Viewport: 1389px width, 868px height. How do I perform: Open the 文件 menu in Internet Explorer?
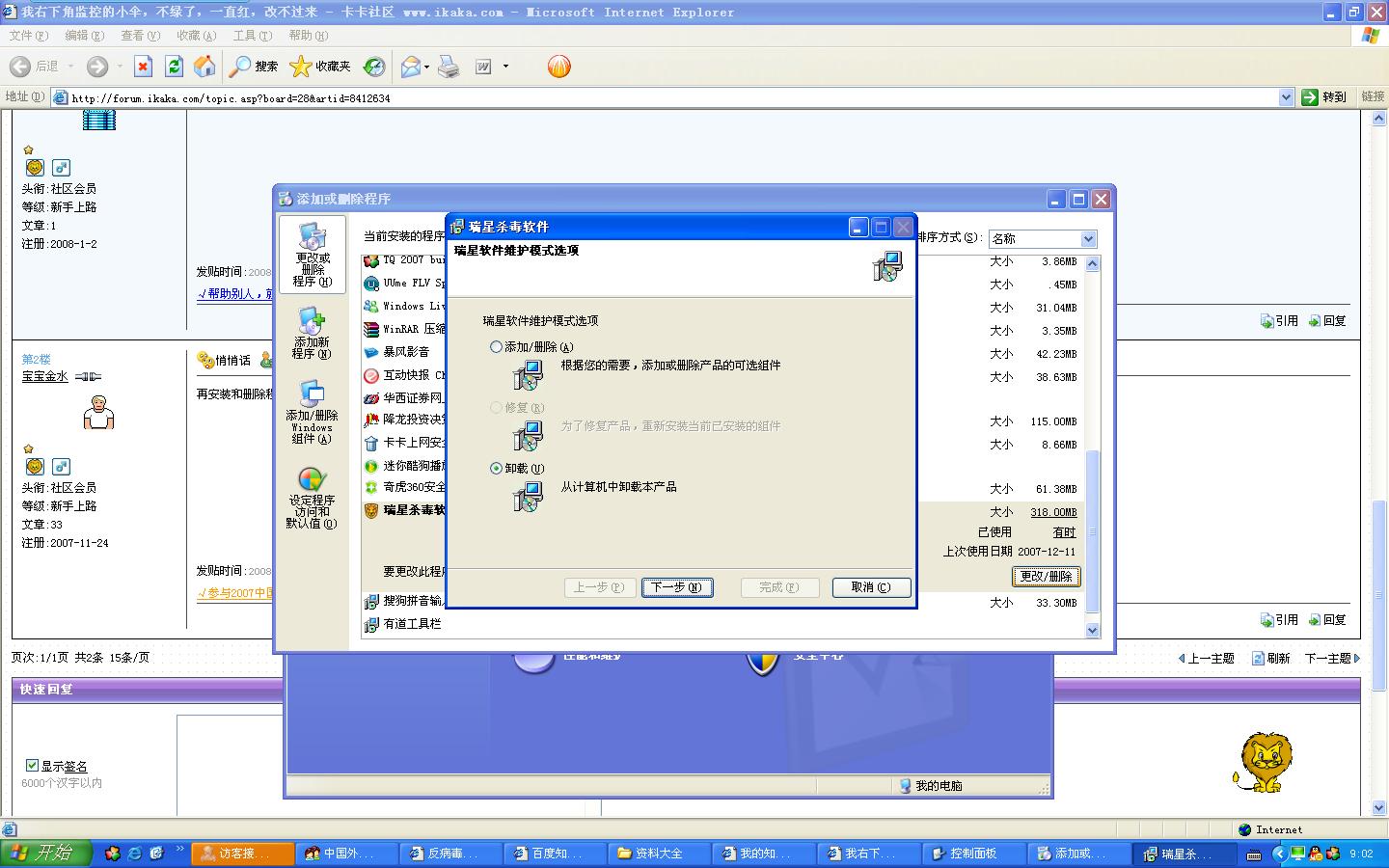(x=28, y=36)
